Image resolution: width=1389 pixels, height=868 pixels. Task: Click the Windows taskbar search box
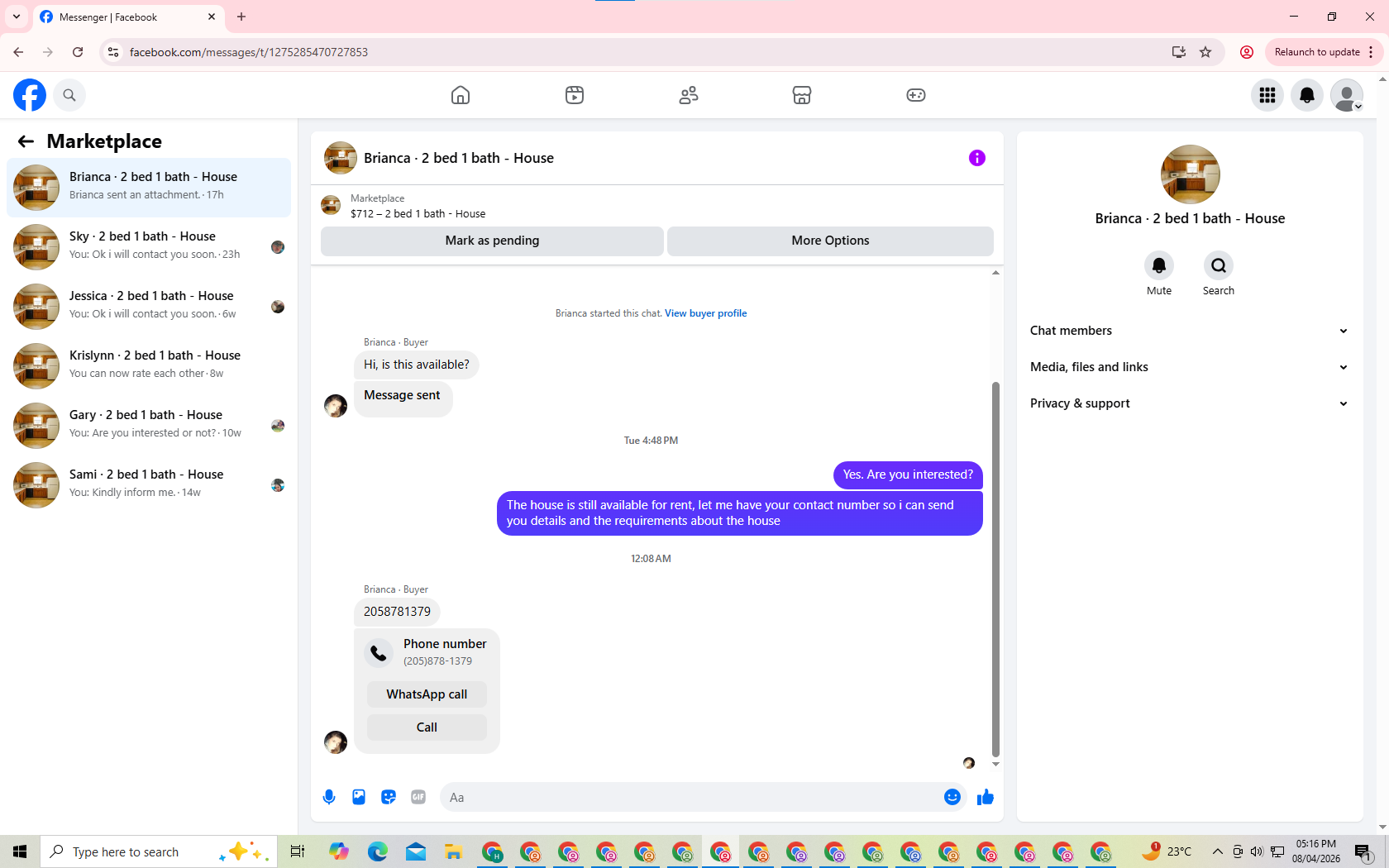159,851
